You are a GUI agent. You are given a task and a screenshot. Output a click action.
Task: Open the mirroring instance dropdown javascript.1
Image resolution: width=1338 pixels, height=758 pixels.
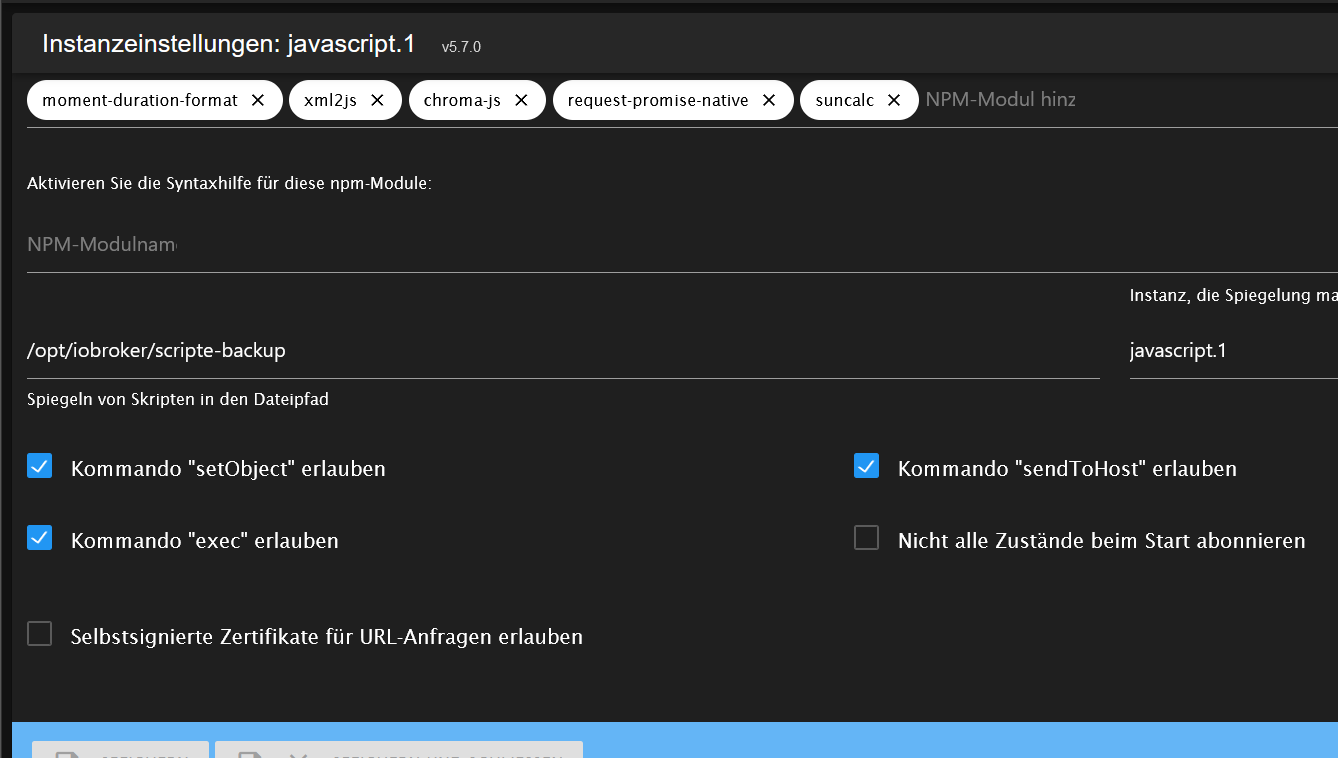[x=1233, y=351]
